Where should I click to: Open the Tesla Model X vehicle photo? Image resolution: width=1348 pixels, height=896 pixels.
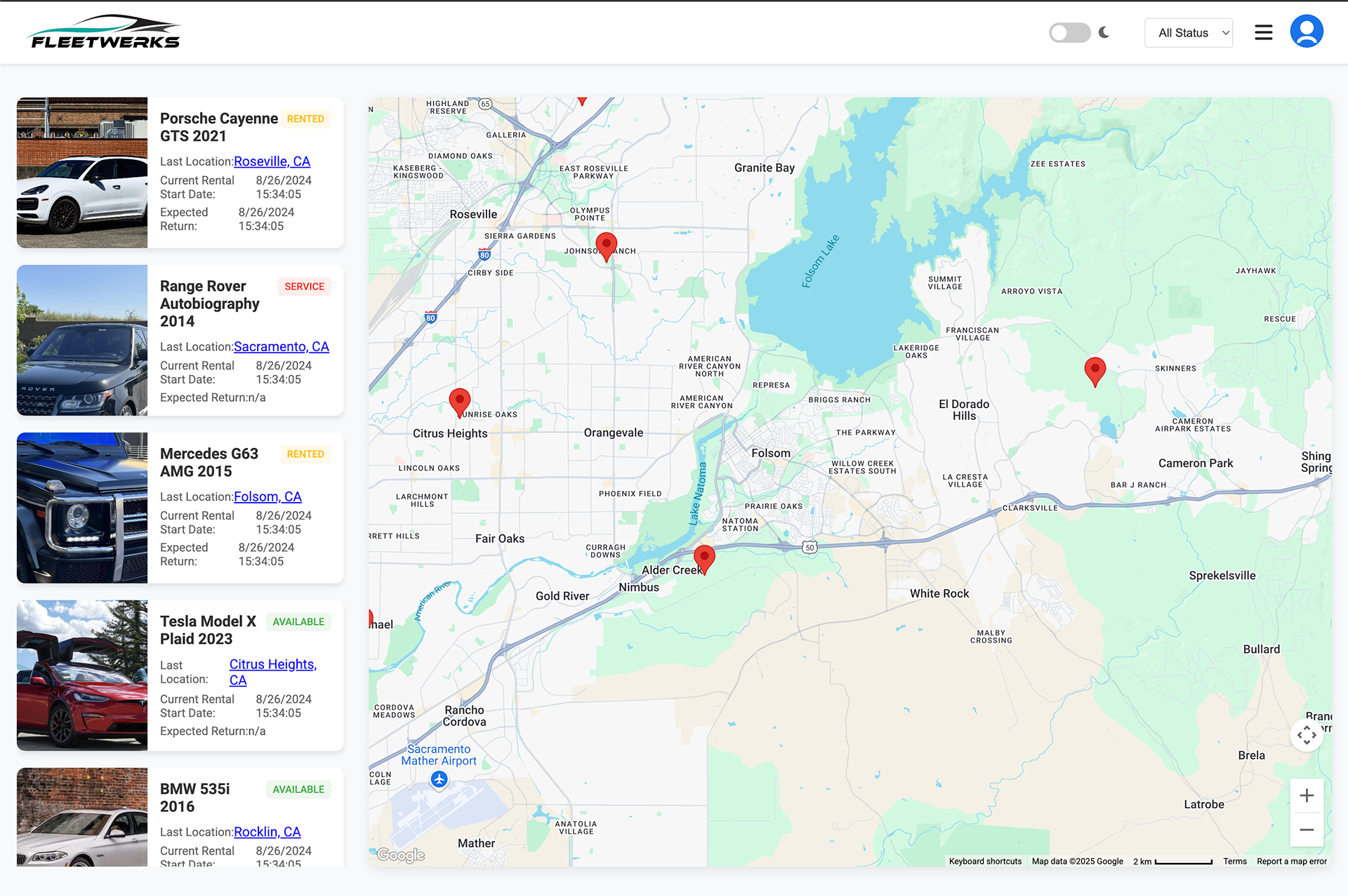click(x=82, y=676)
